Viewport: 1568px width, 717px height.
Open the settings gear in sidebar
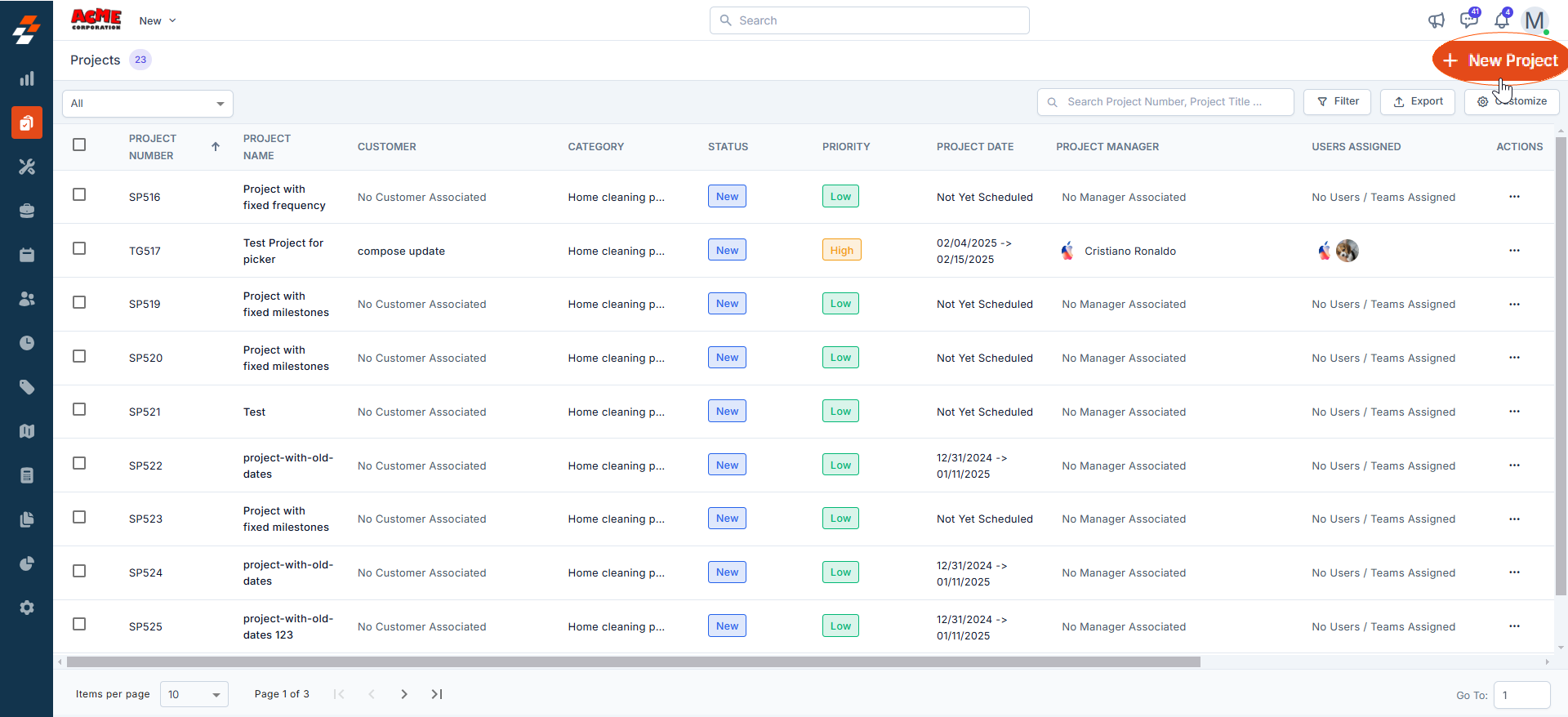pos(27,608)
